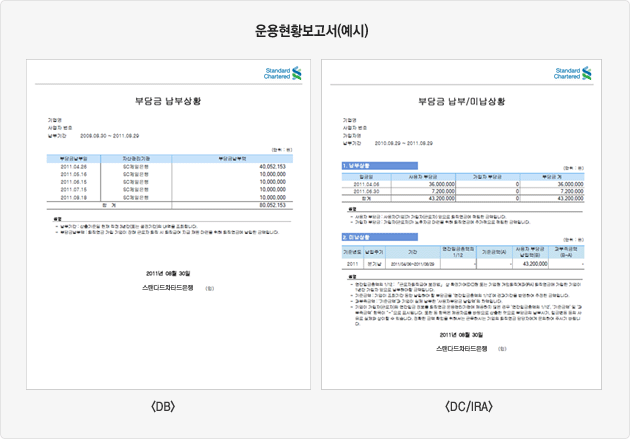
Task: Click the total amount '80,052,153'
Action: point(272,205)
